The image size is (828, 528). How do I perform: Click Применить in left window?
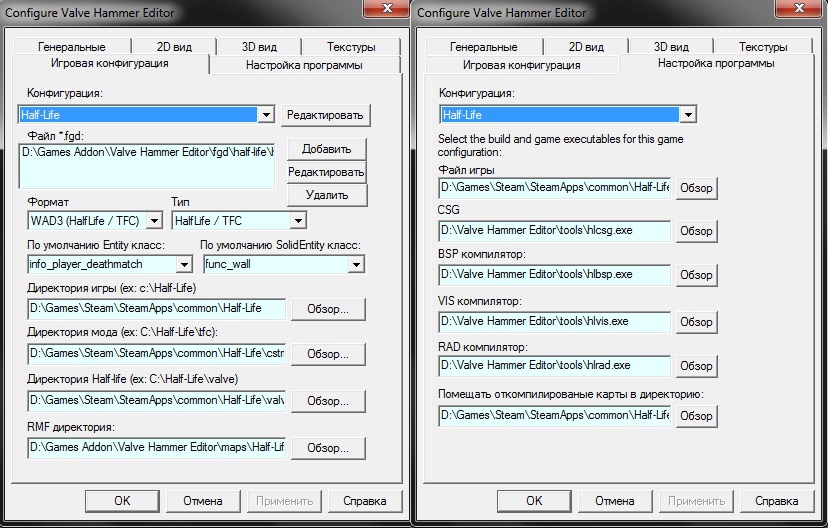click(x=284, y=501)
